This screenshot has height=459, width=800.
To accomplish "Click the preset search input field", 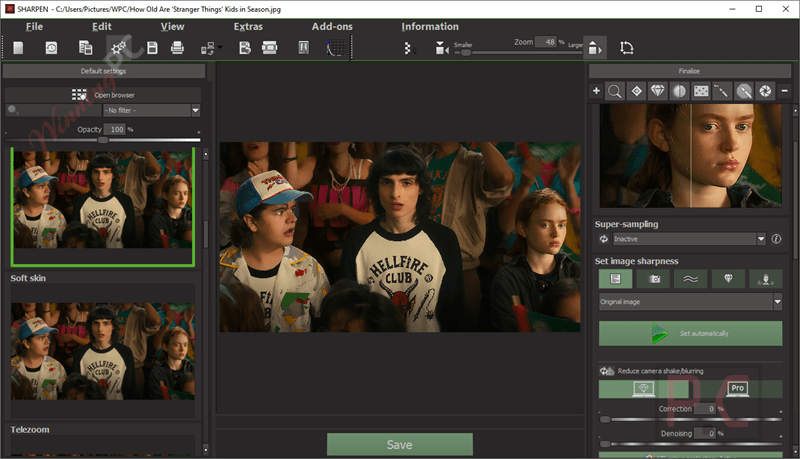I will (54, 110).
